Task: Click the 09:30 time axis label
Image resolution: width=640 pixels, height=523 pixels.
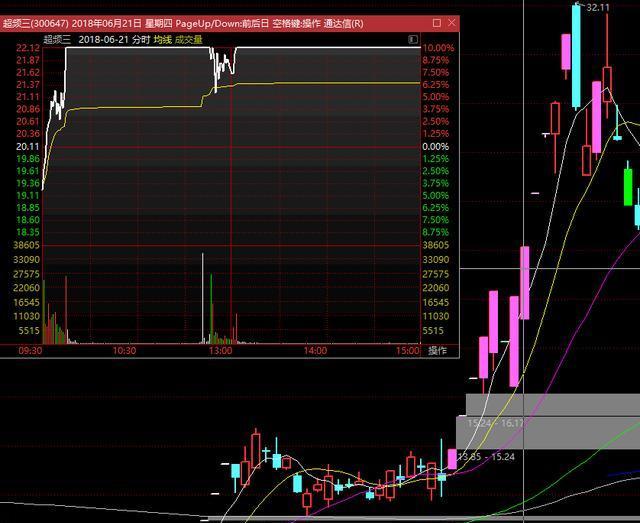Action: (30, 351)
